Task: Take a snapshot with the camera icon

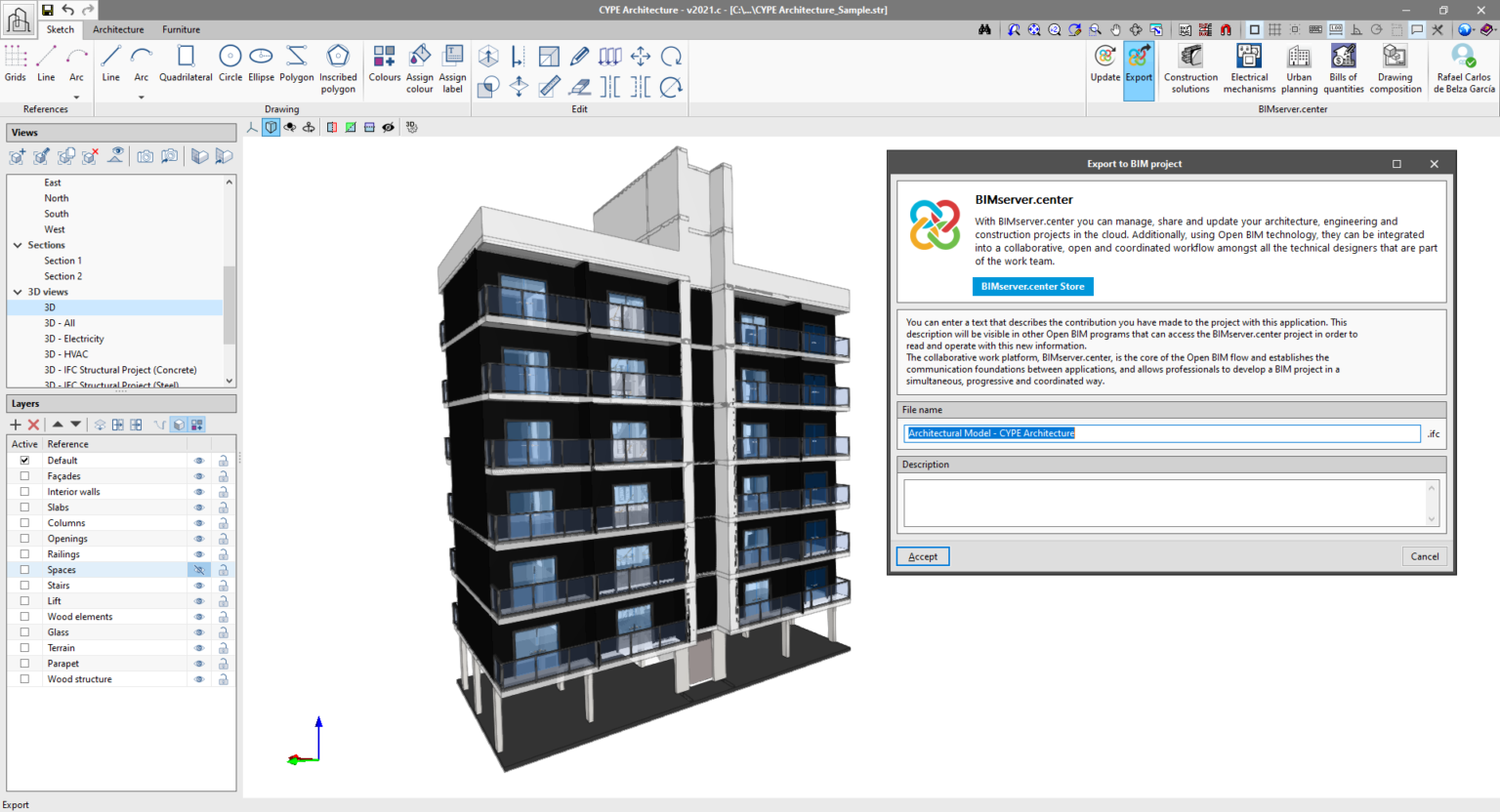Action: [x=145, y=155]
